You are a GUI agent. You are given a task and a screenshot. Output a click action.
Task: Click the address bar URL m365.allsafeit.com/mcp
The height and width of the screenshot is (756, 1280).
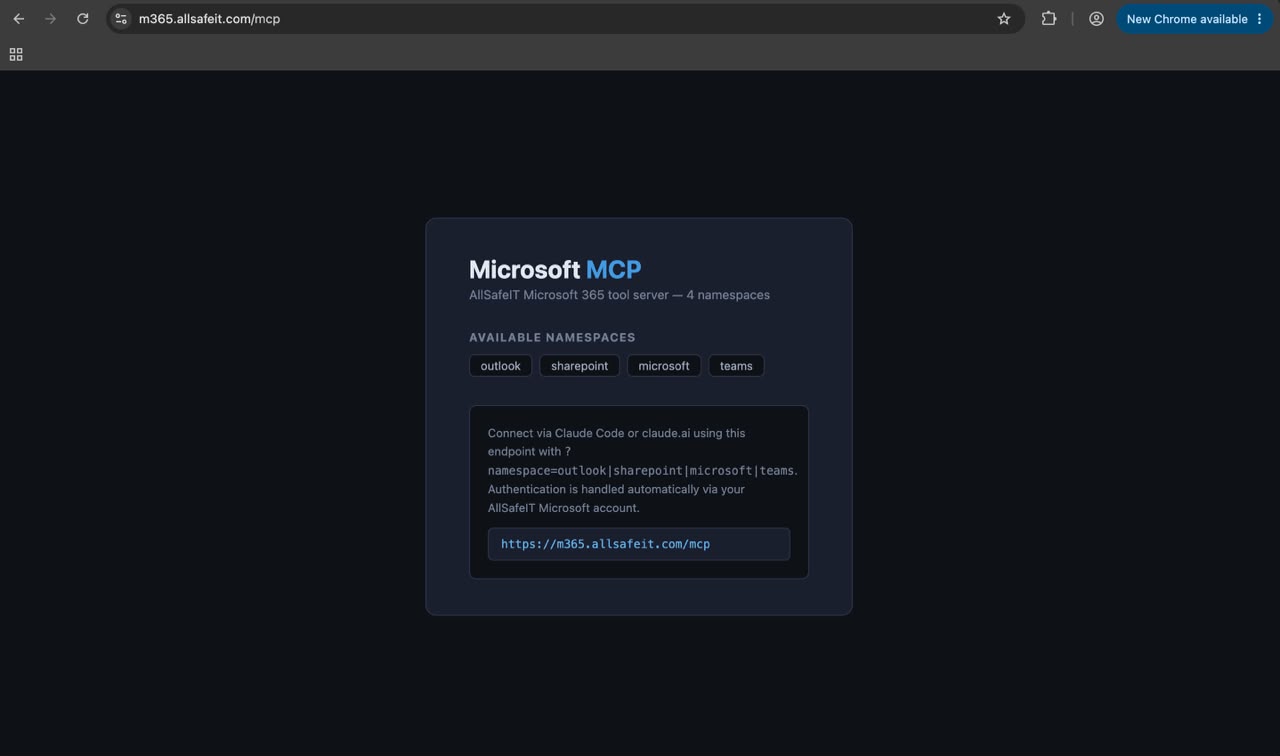[209, 19]
